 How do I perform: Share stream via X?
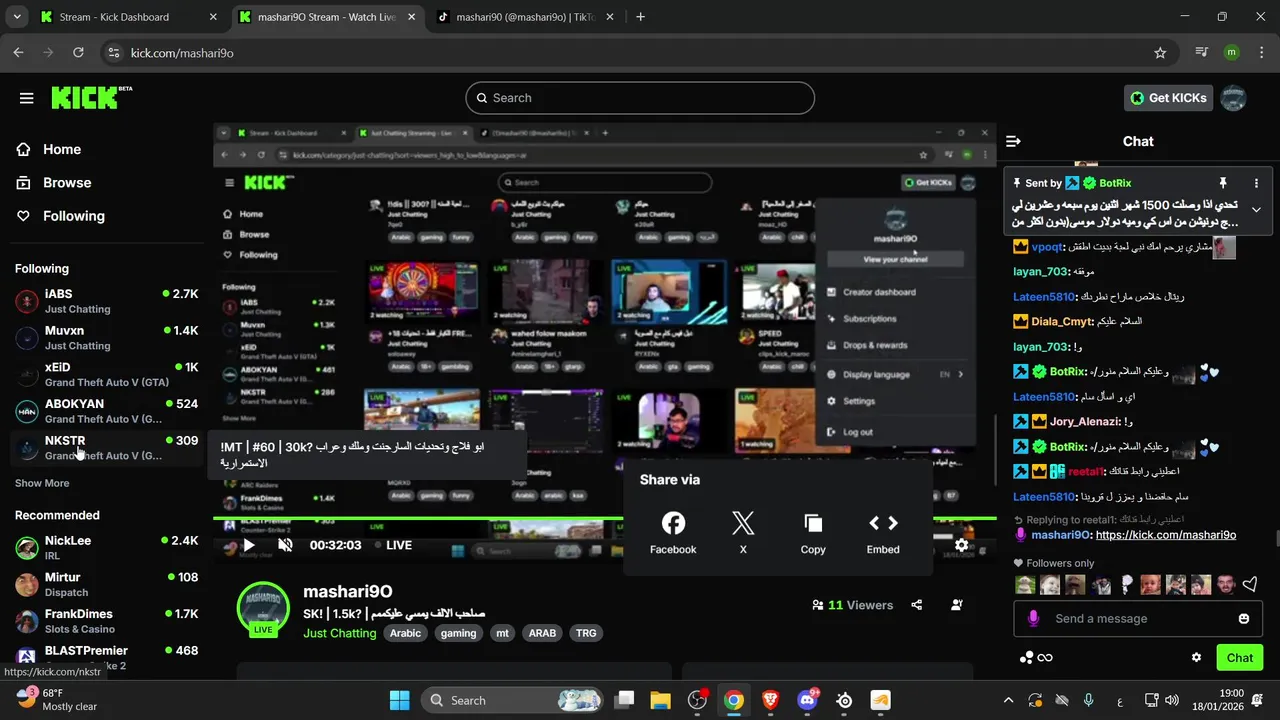pos(743,533)
